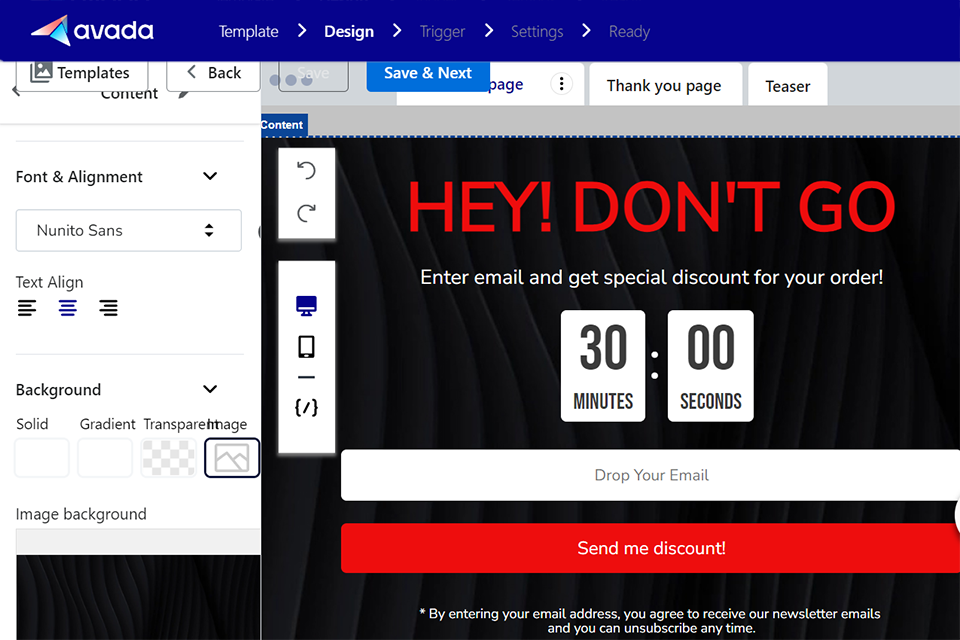Go to the Ready step
The width and height of the screenshot is (960, 640).
click(629, 31)
